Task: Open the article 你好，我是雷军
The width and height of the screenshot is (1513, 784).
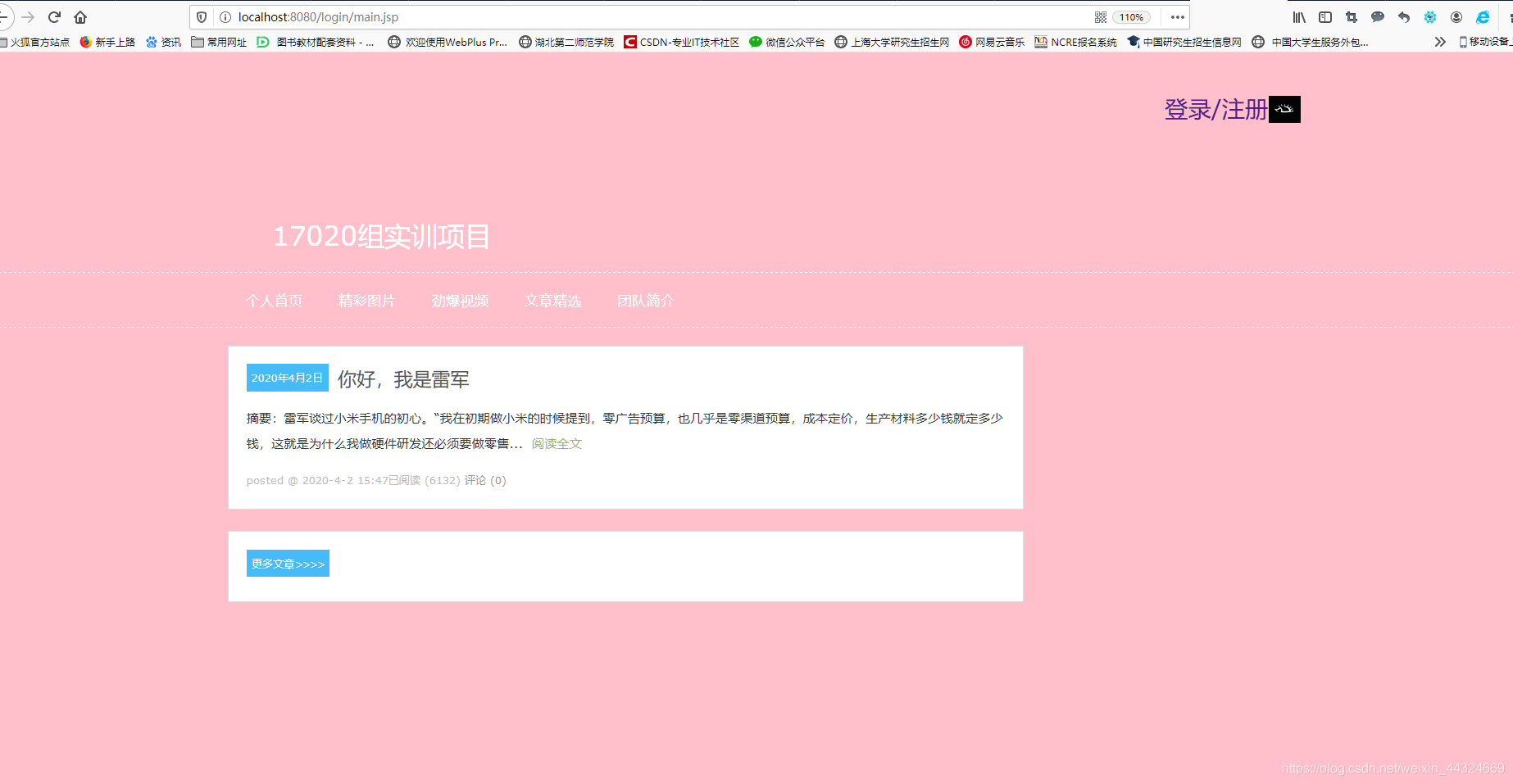Action: (403, 379)
